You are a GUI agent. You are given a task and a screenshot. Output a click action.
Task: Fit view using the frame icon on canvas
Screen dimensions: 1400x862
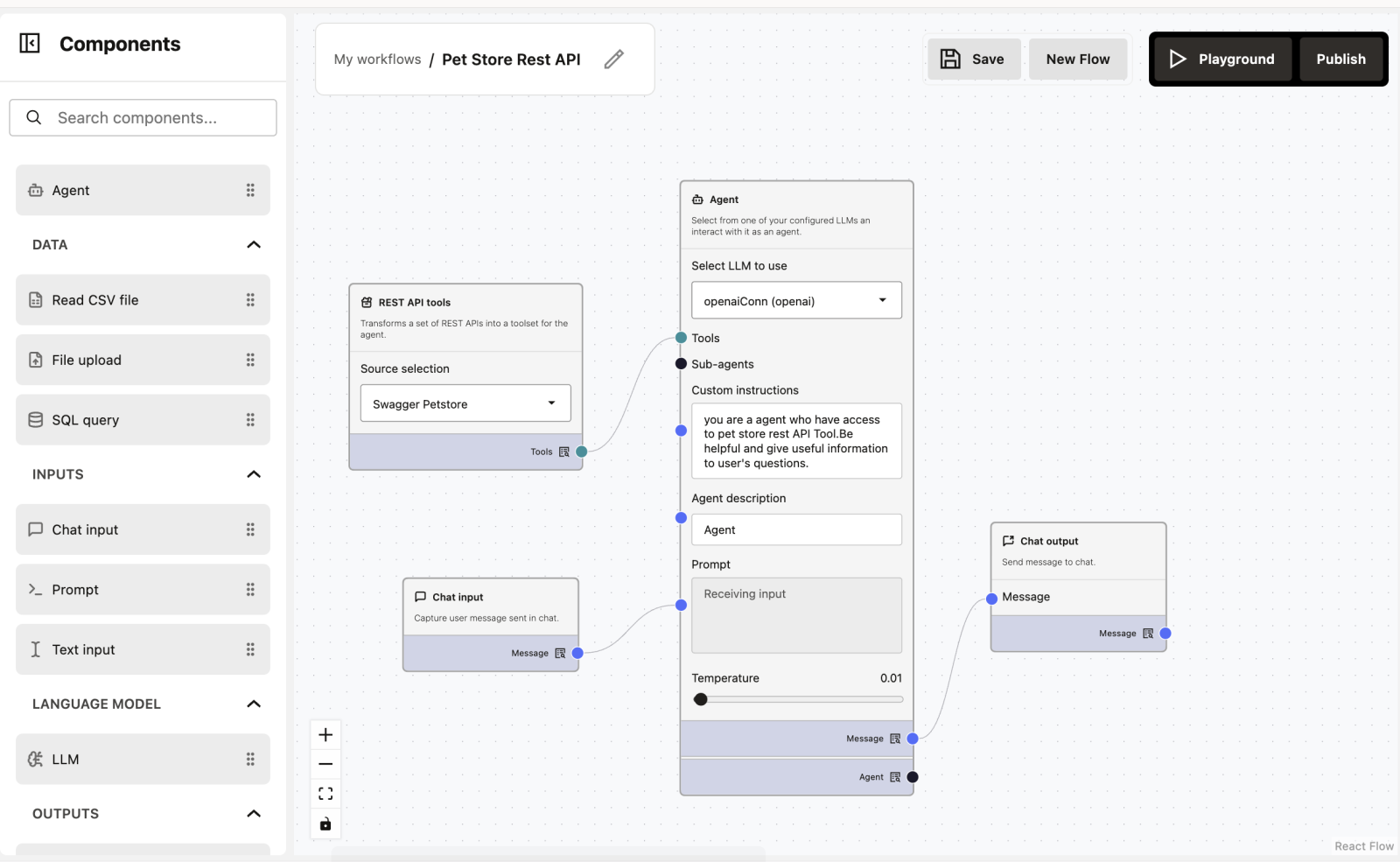coord(325,793)
